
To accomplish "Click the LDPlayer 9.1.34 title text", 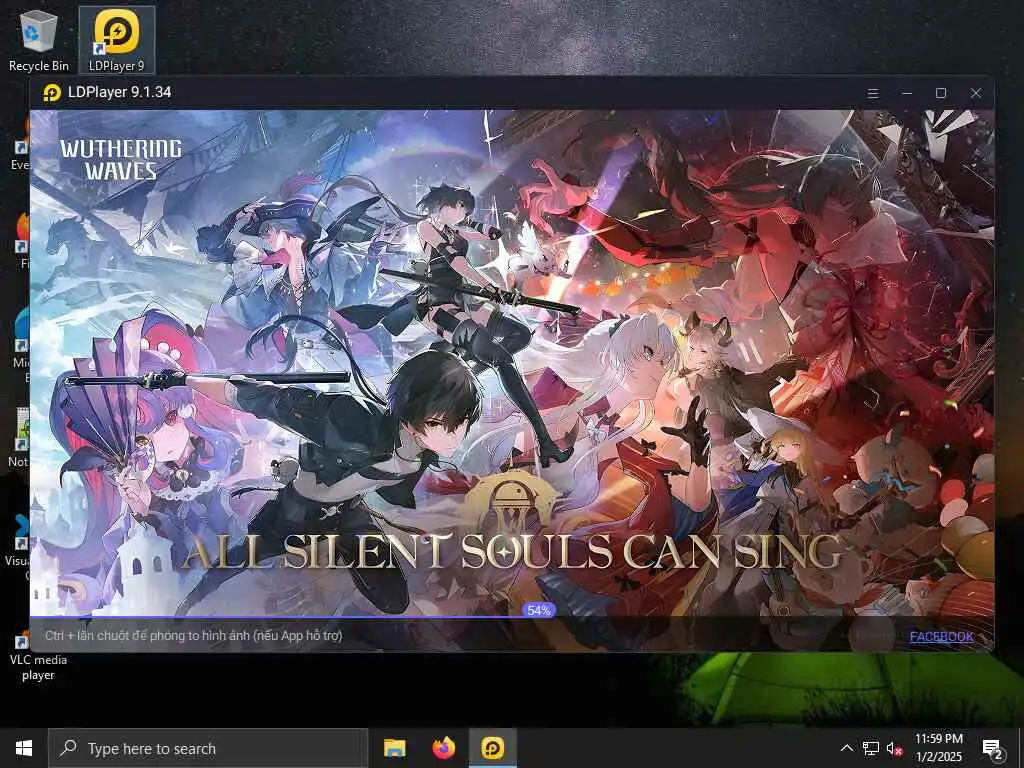I will tap(120, 92).
